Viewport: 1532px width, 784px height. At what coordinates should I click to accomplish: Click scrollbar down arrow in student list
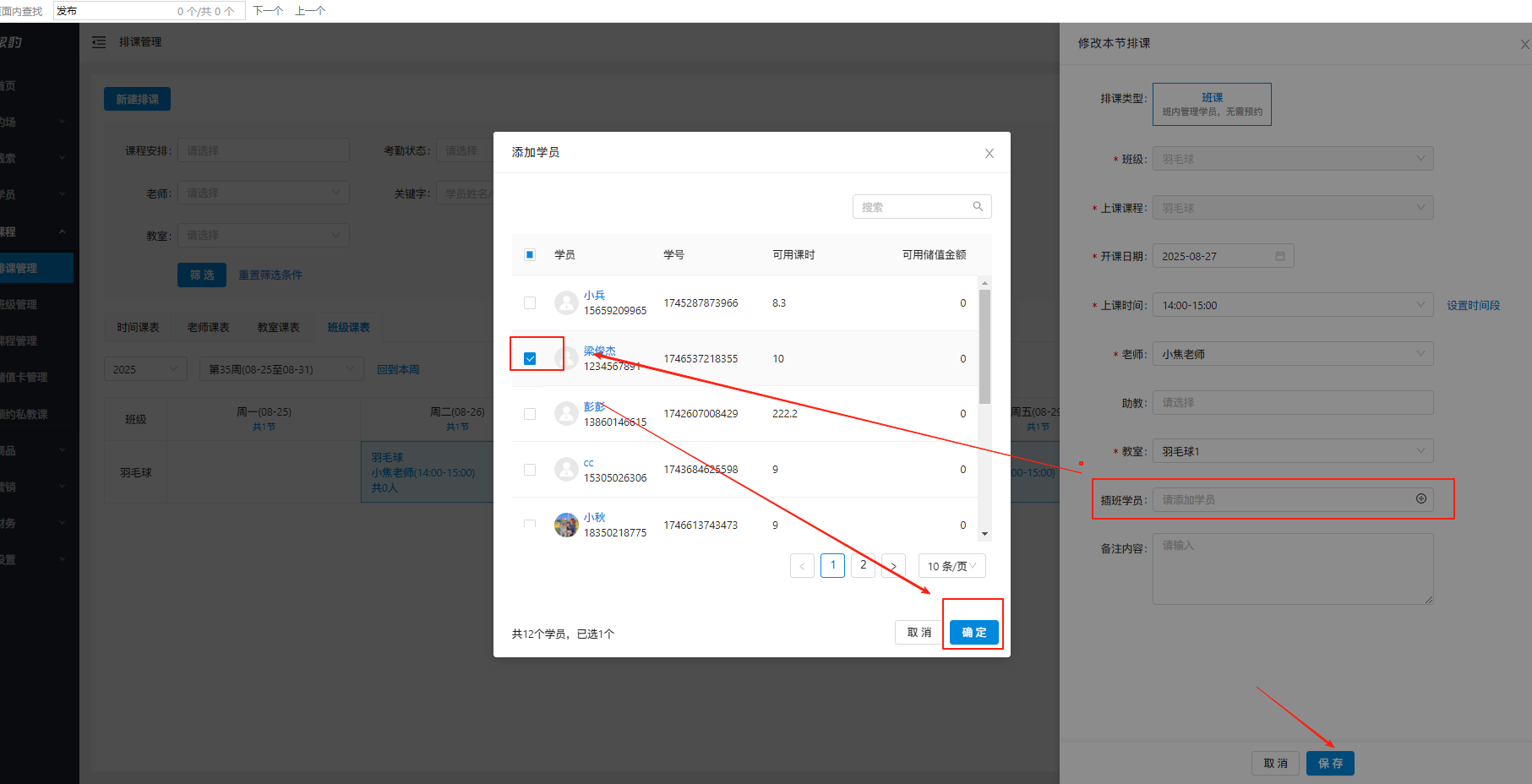coord(984,534)
